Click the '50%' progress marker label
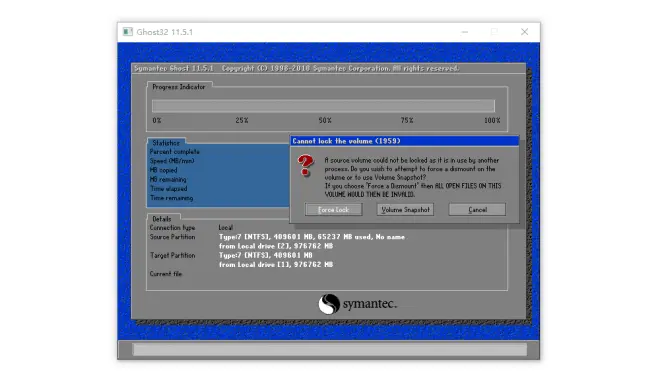The width and height of the screenshot is (660, 378). [x=325, y=120]
